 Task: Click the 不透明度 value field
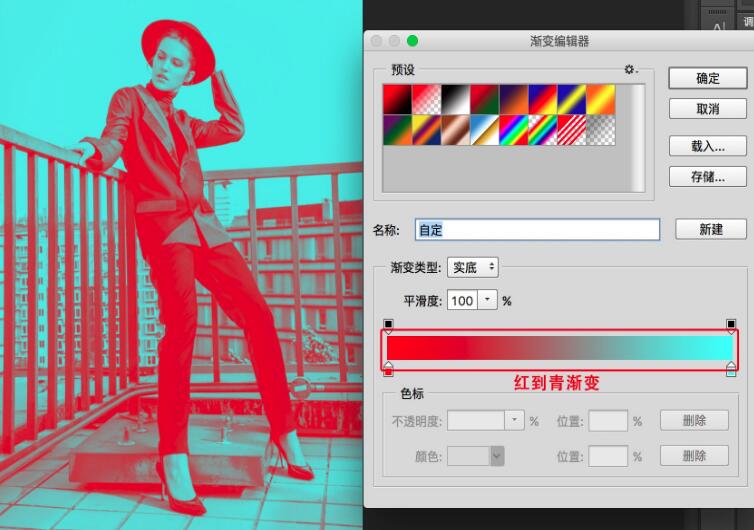click(476, 420)
